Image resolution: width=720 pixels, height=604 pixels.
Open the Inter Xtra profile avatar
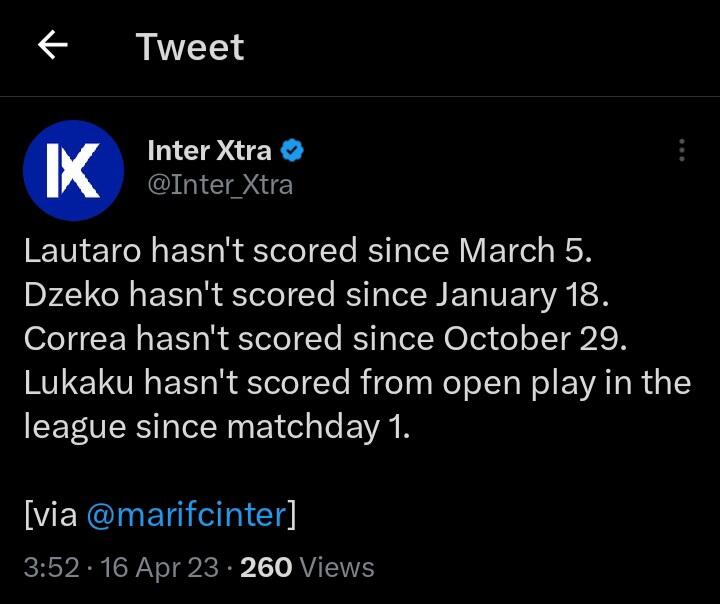(x=72, y=170)
